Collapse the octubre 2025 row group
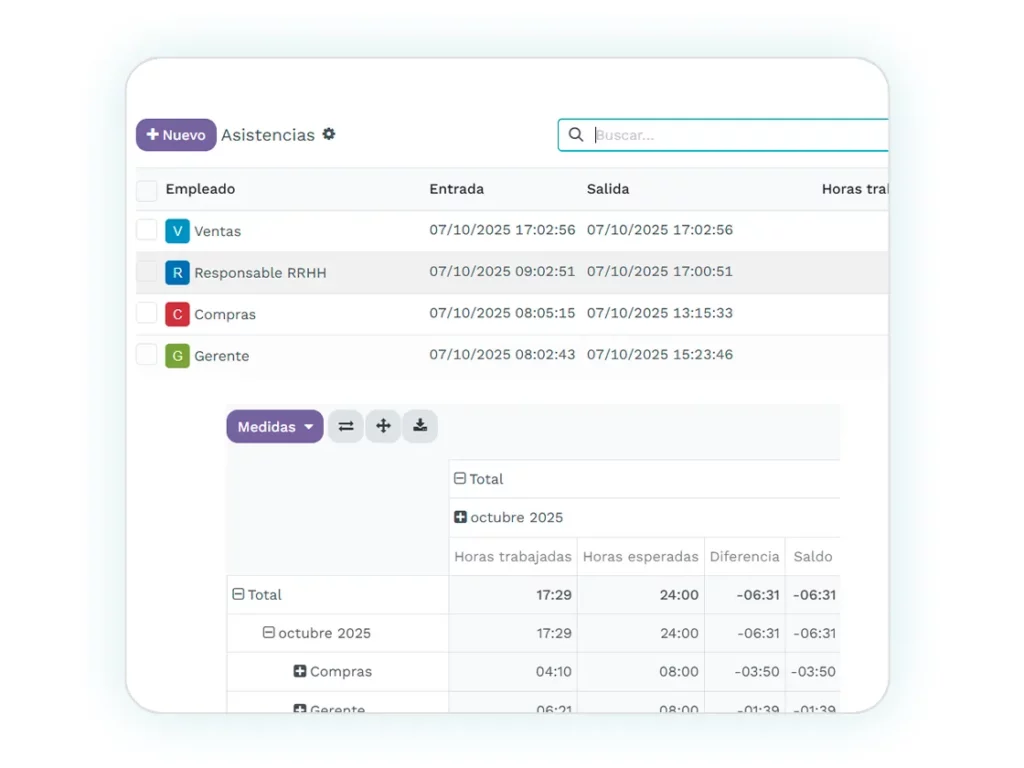This screenshot has width=1024, height=768. pos(269,633)
